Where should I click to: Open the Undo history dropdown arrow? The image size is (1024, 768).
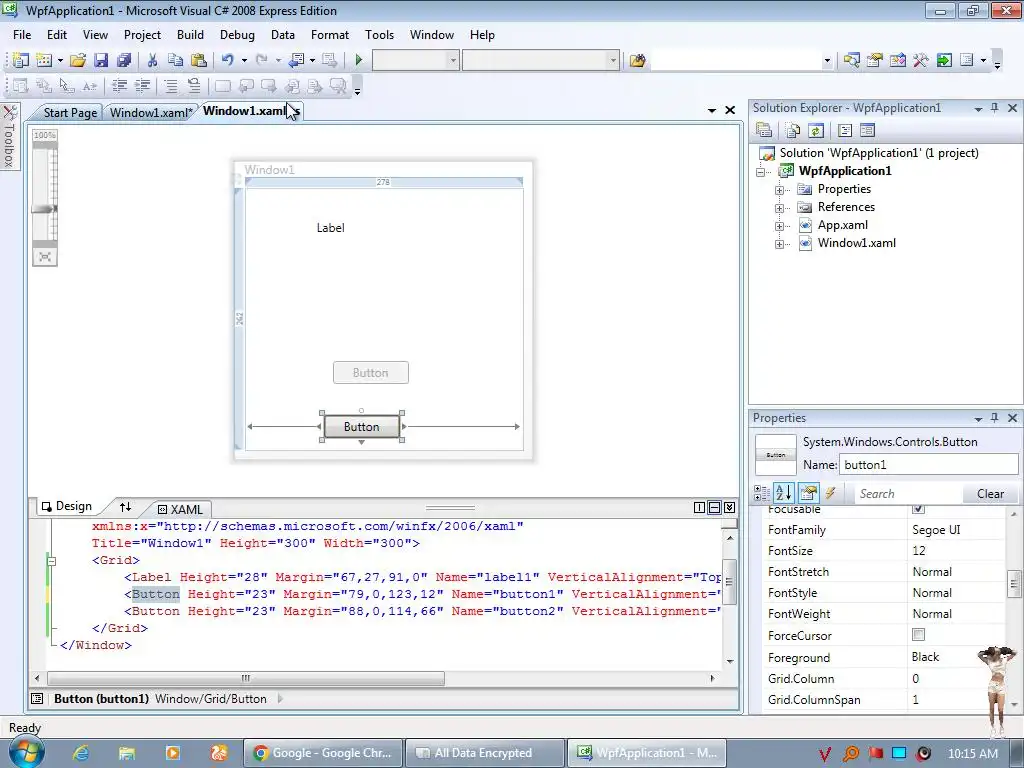click(x=244, y=61)
